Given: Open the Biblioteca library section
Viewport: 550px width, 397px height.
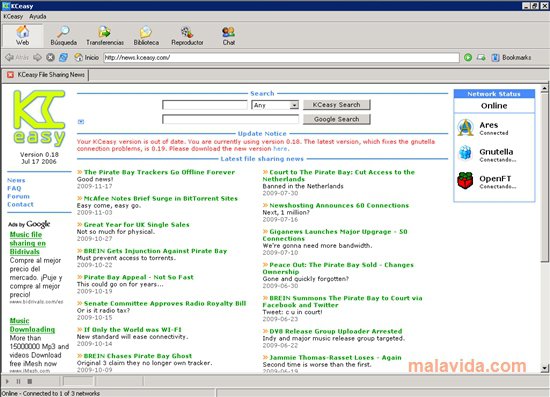Looking at the screenshot, I should click(146, 36).
